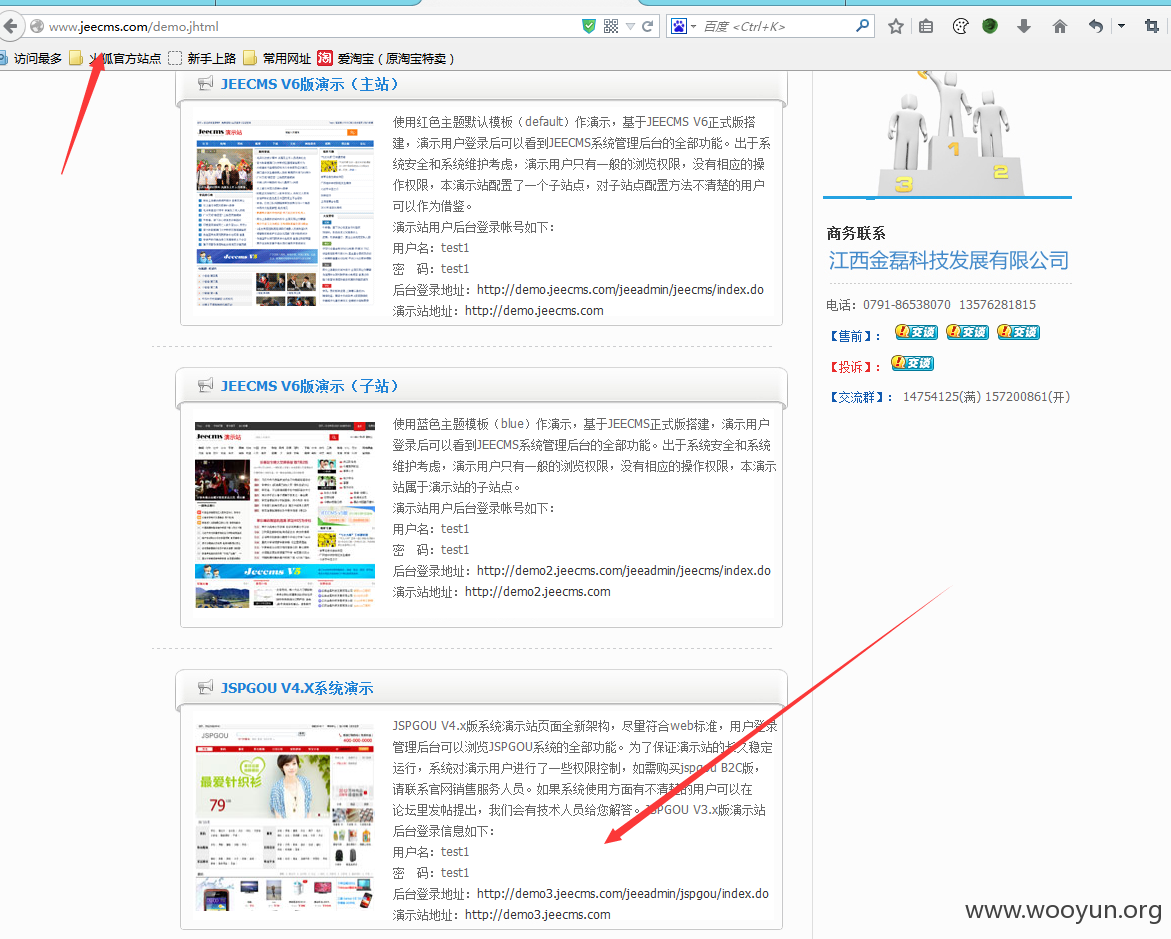
Task: Open the 爱淘宝 bookmark
Action: (x=385, y=58)
